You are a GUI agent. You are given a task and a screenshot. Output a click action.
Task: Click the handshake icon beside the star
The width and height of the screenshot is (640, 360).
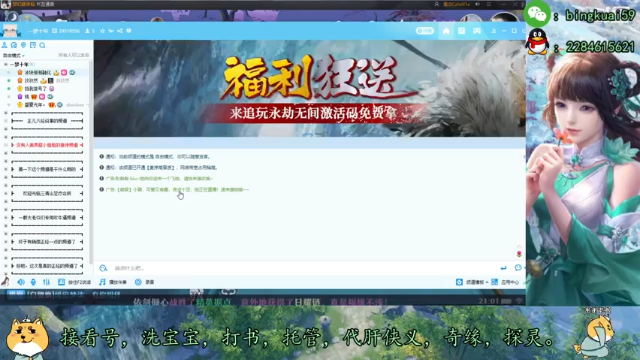pyautogui.click(x=111, y=31)
